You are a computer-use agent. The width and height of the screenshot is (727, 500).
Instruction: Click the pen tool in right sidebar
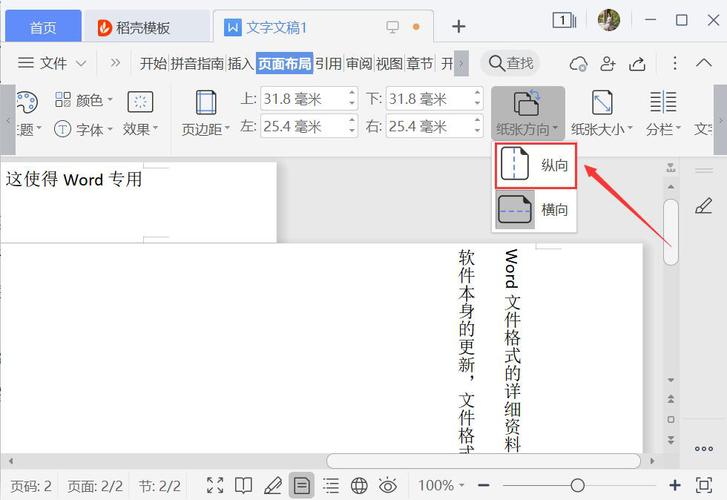click(703, 206)
